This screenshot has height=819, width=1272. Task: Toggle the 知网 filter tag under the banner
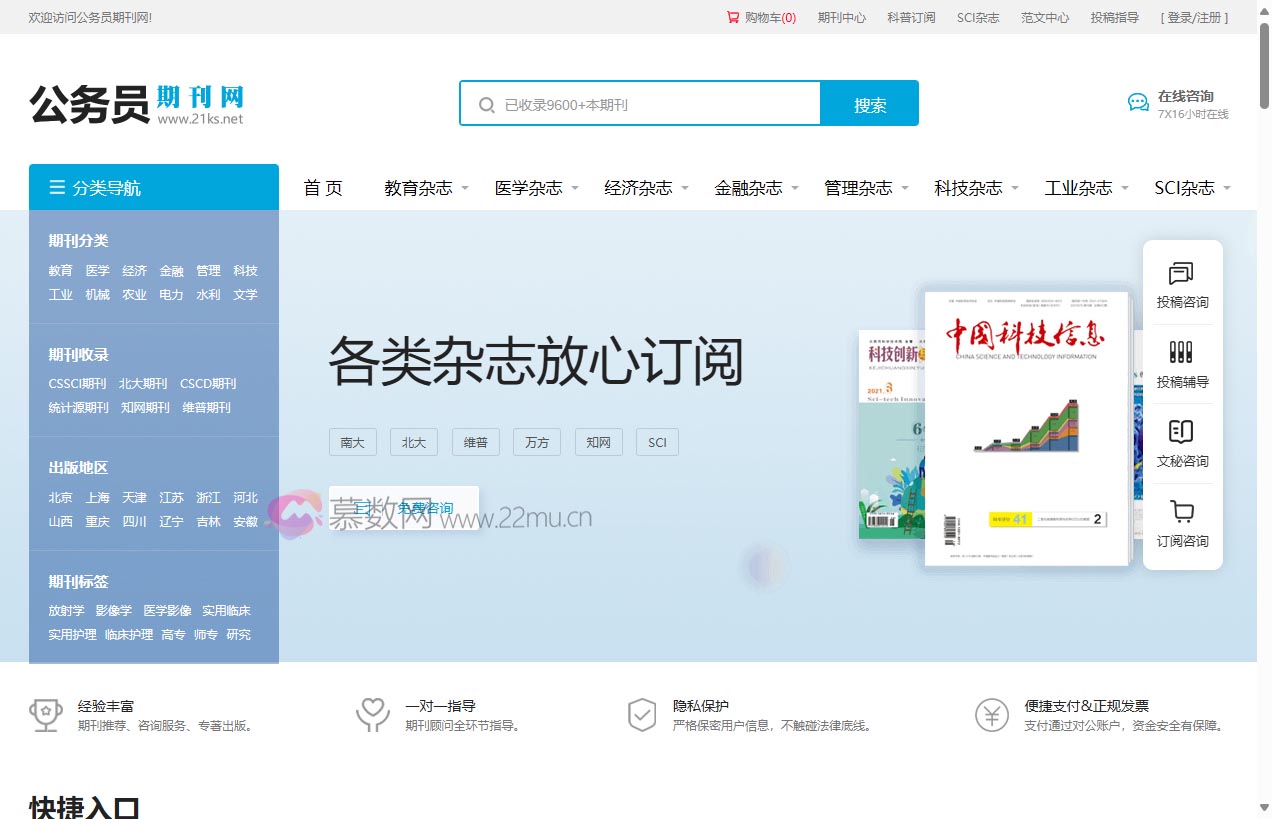[598, 441]
